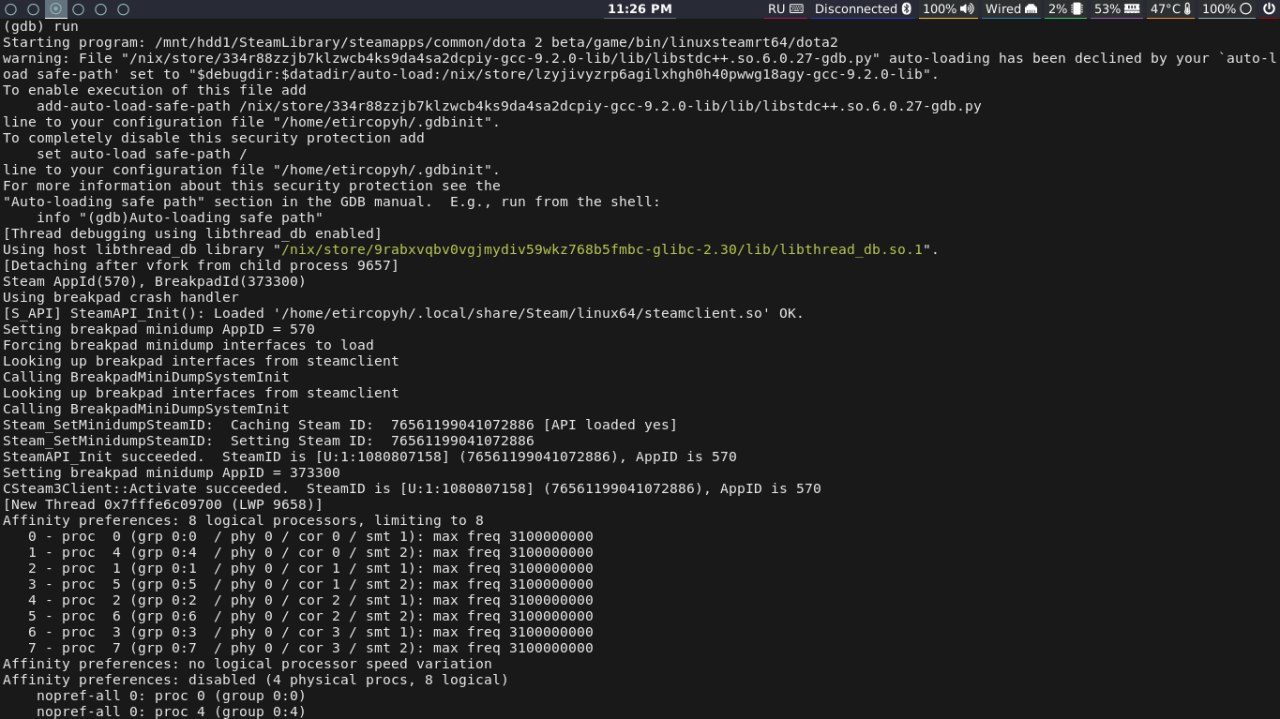Click the "4 - proc 2" affinity row
This screenshot has width=1280, height=719.
click(x=310, y=601)
